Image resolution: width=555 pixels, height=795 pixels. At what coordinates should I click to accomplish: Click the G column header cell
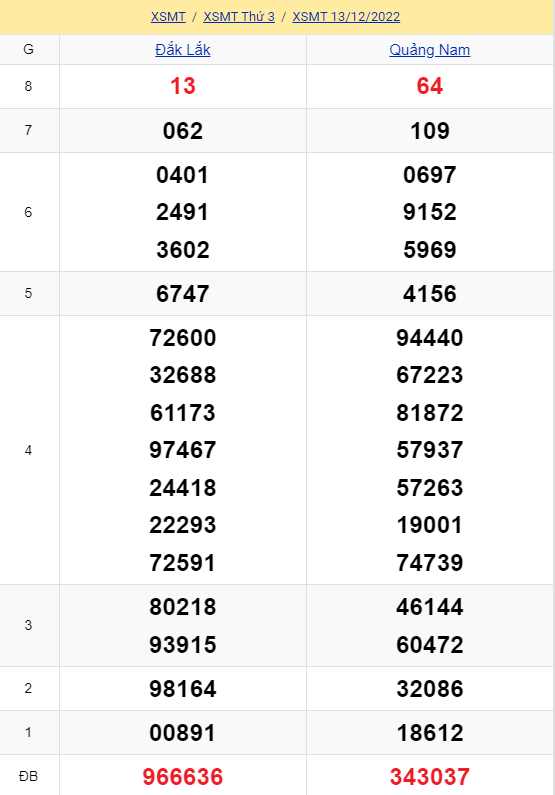click(x=29, y=50)
